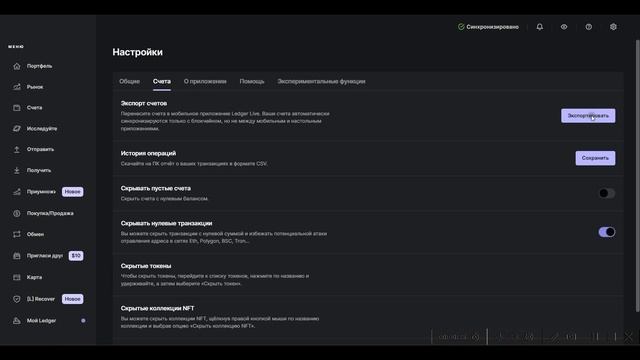The image size is (640, 360).
Task: Open the Покупка/Продажа icon in sidebar
Action: coord(17,213)
